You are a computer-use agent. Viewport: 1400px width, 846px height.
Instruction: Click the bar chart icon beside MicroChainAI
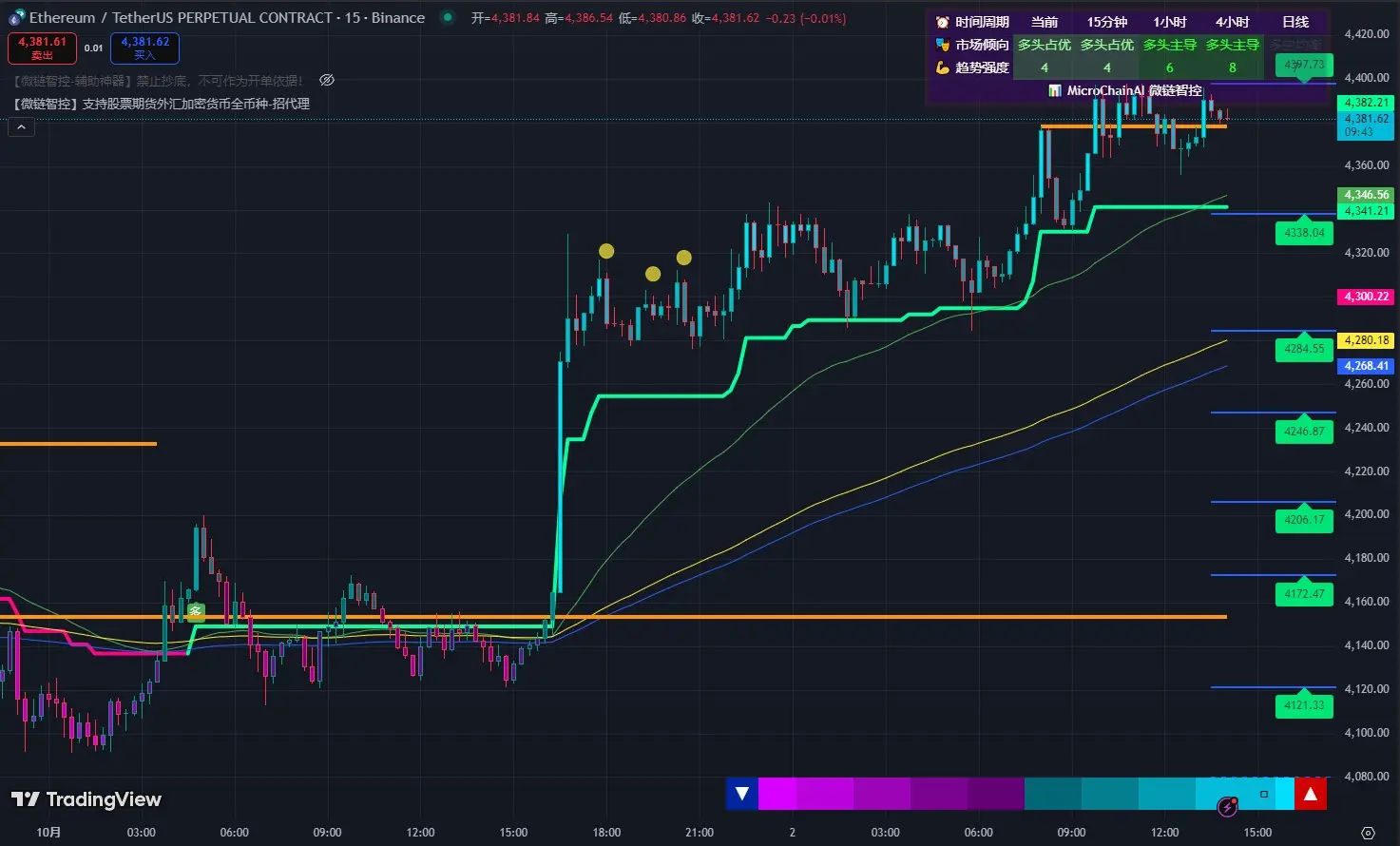pos(1055,90)
